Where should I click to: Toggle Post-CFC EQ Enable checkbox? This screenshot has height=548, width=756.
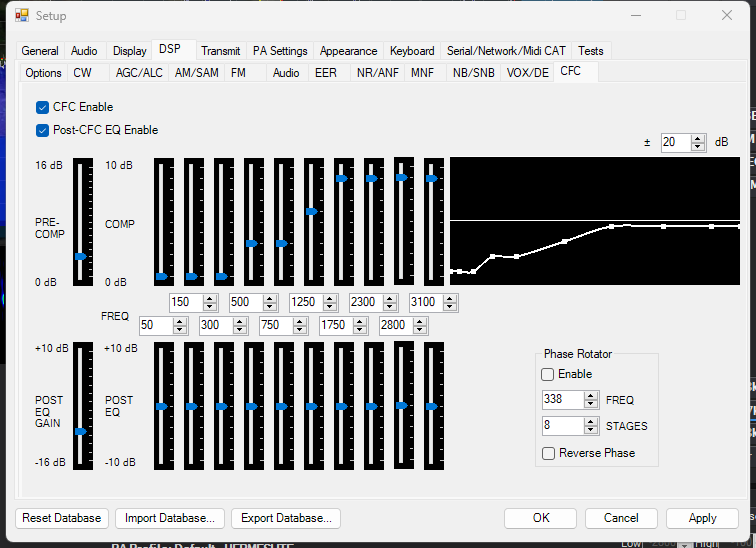click(x=43, y=130)
